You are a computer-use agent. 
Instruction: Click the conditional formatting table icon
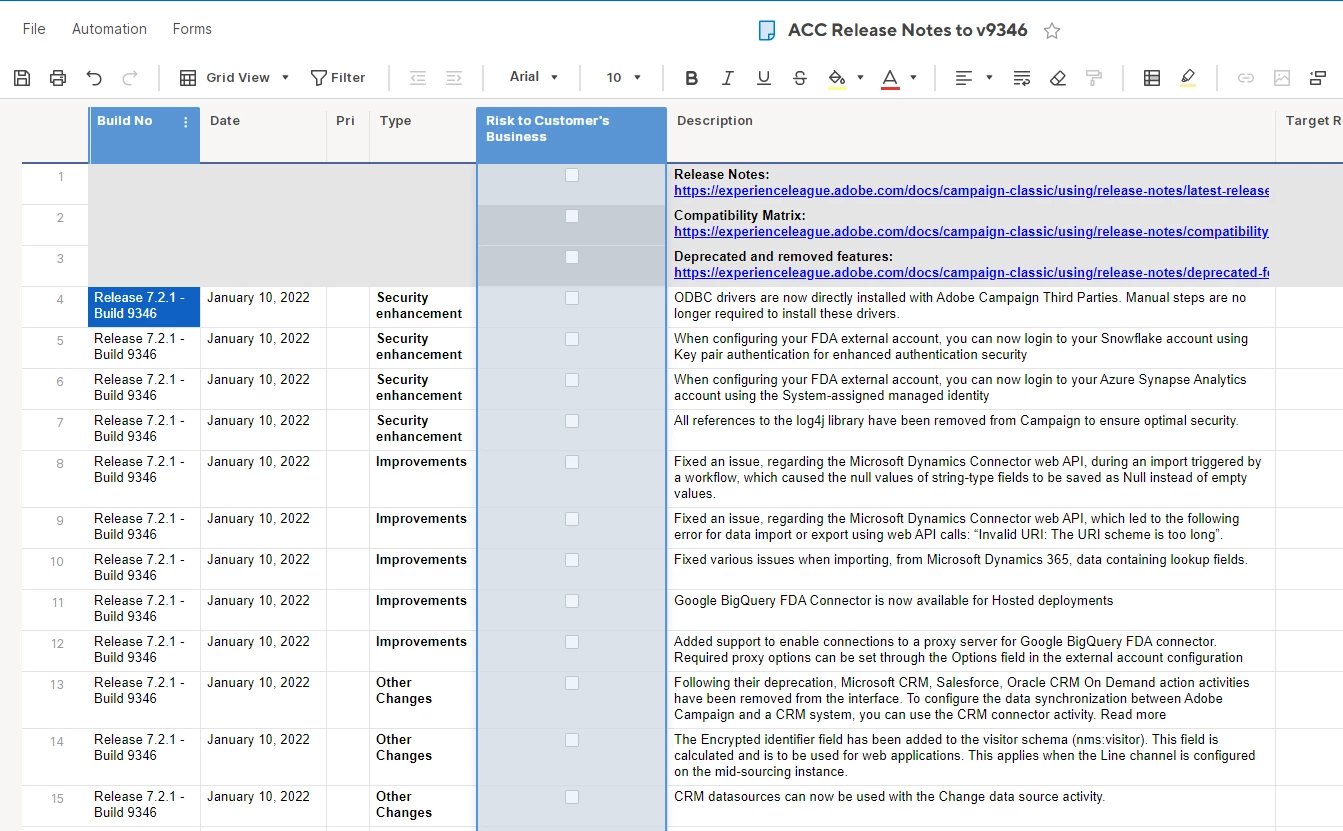1152,78
